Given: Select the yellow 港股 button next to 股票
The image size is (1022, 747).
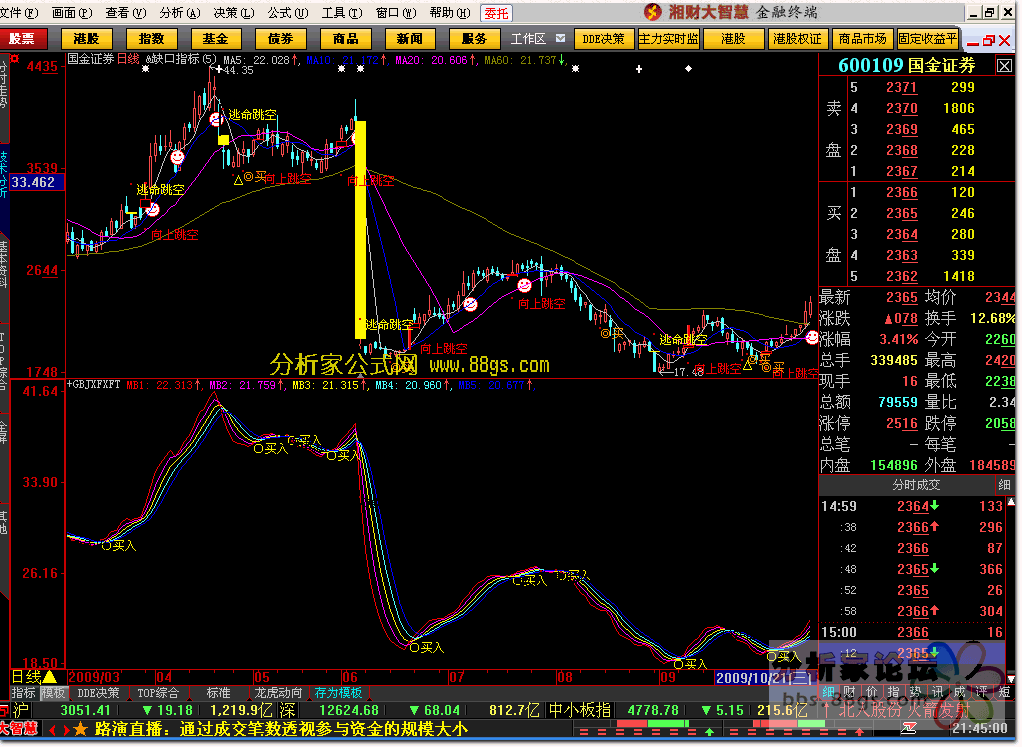Looking at the screenshot, I should point(86,39).
